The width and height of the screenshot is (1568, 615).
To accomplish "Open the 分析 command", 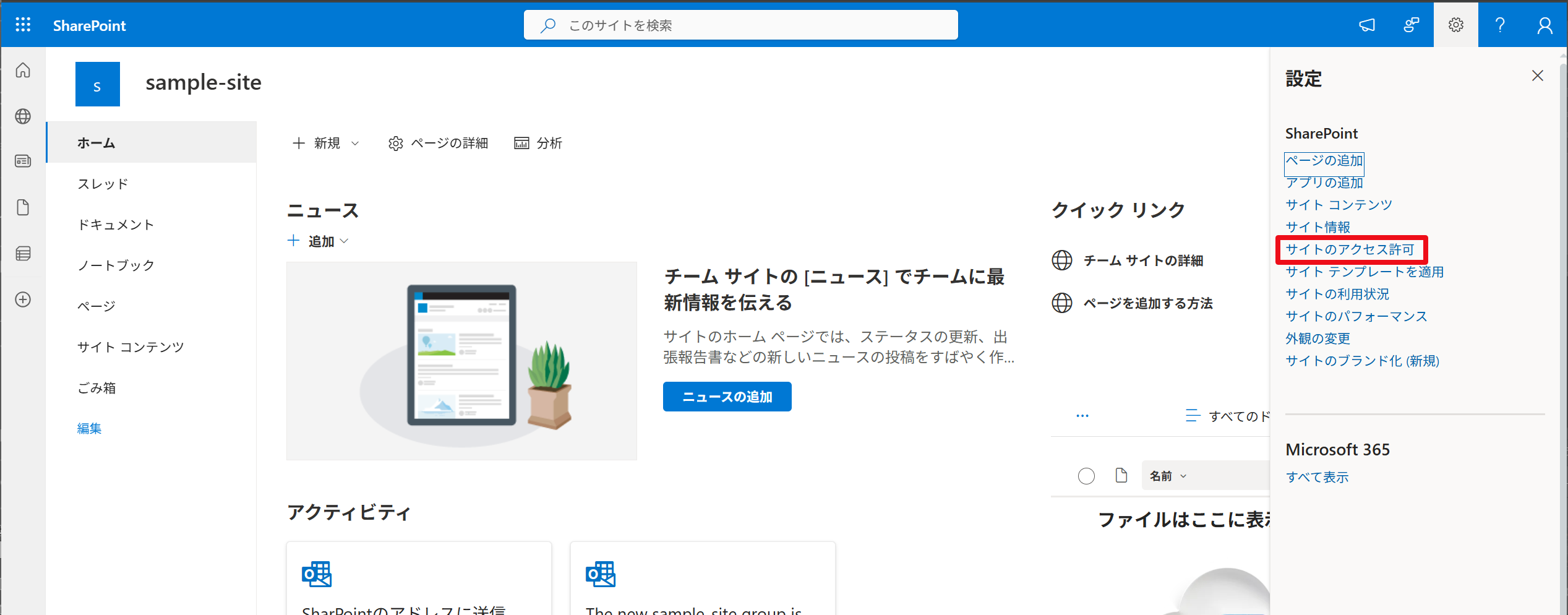I will pos(538,144).
